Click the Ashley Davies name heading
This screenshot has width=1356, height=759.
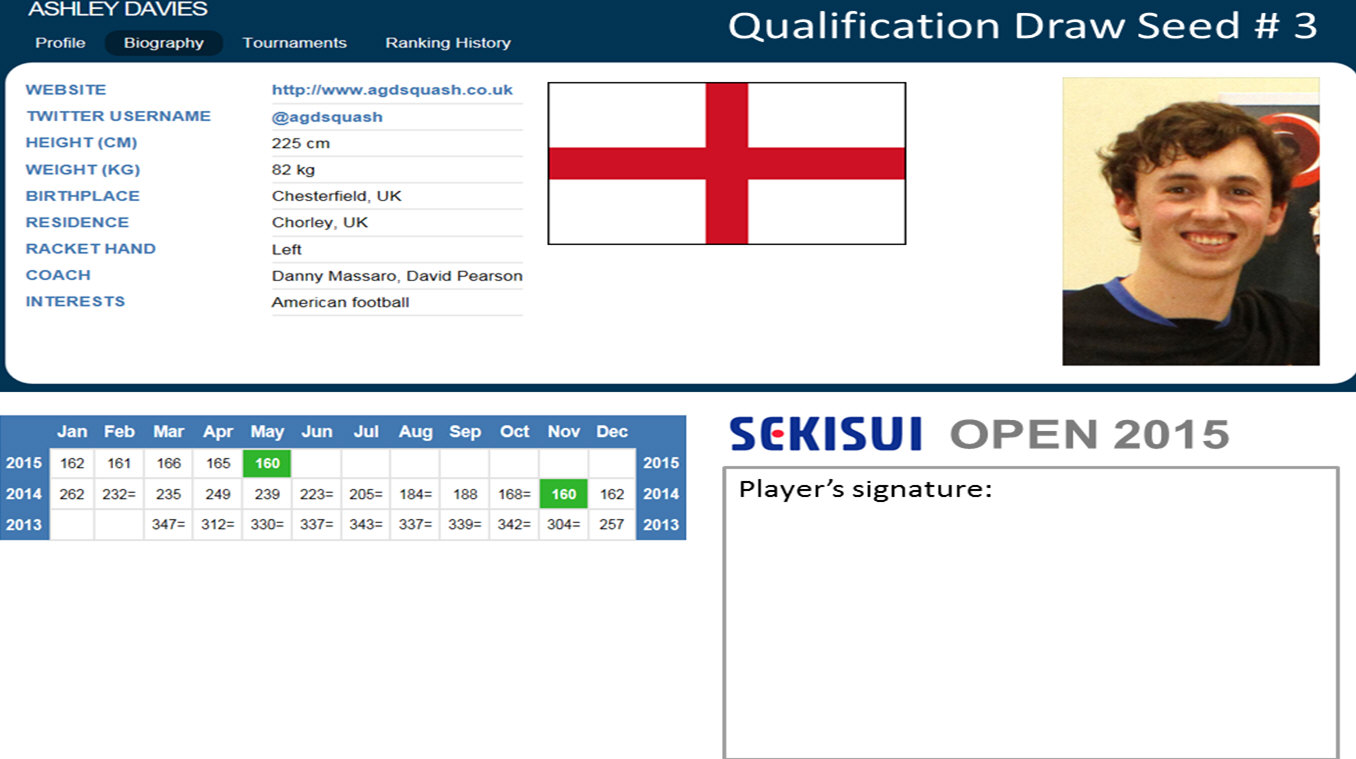pyautogui.click(x=118, y=10)
